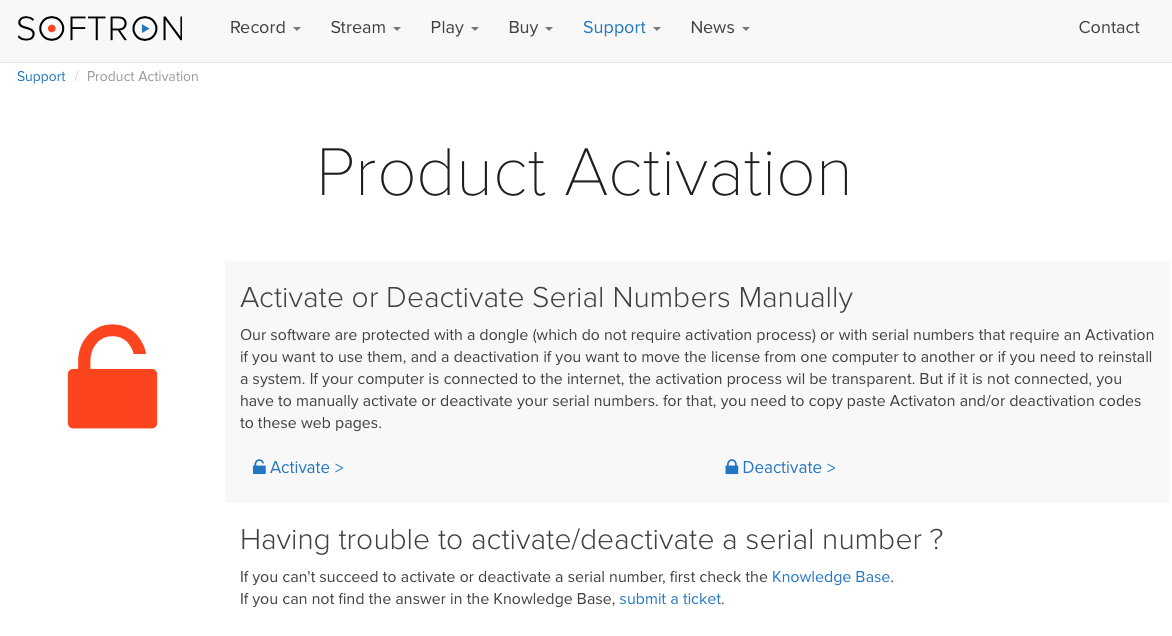This screenshot has height=636, width=1172.
Task: Click submit a ticket link
Action: click(670, 599)
